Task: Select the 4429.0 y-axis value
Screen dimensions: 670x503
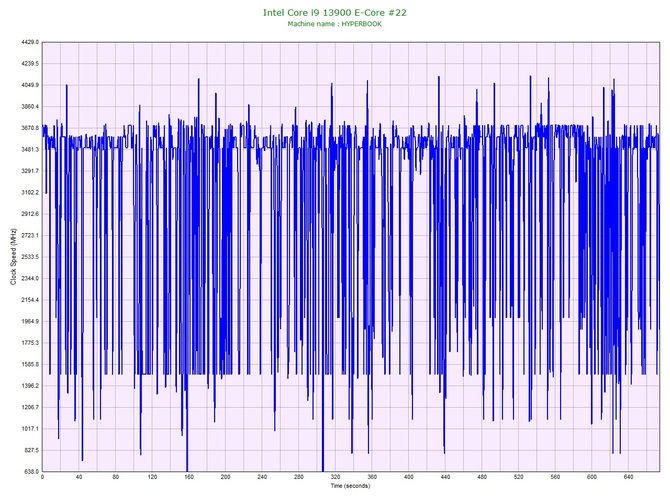Action: click(x=30, y=42)
